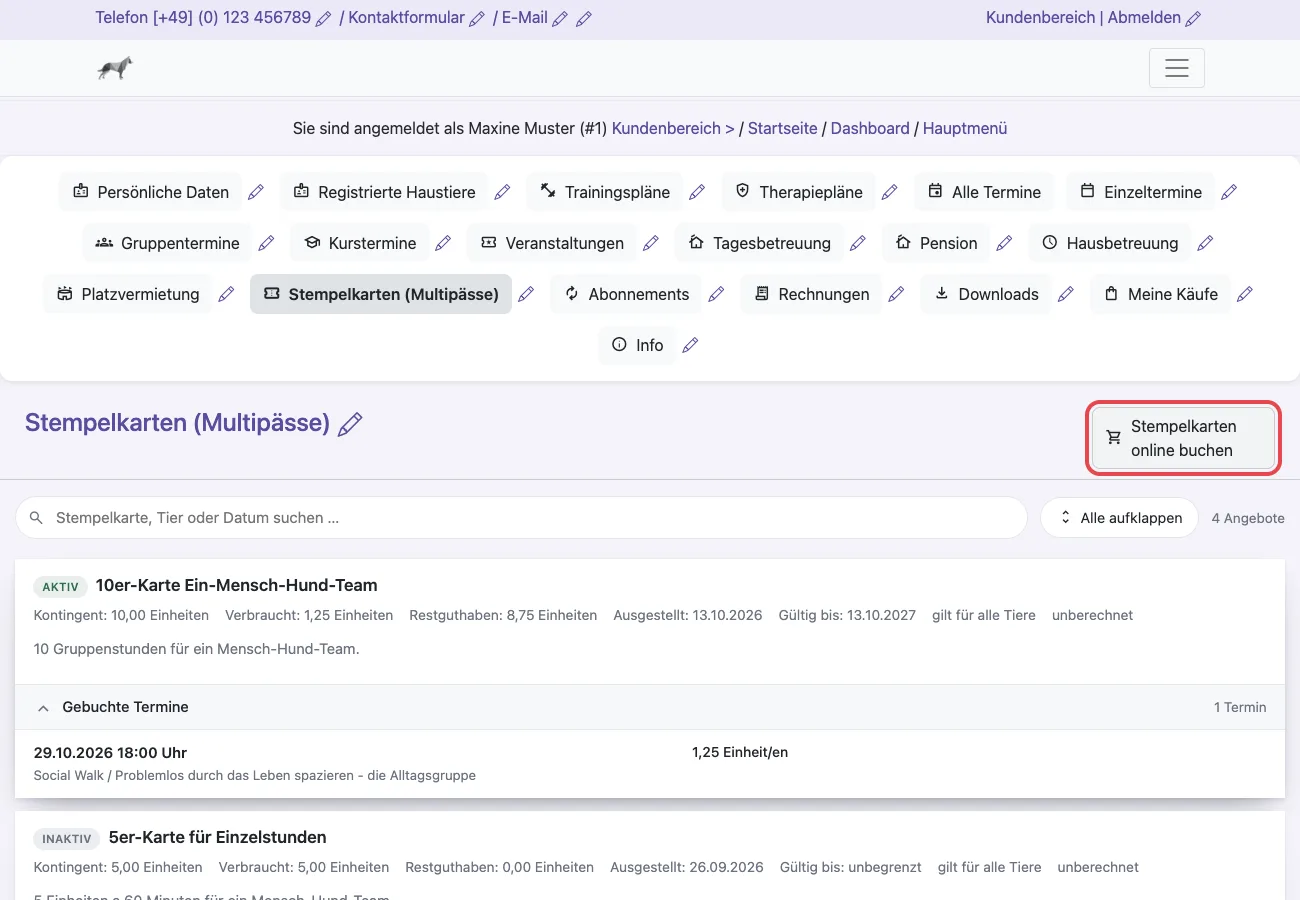
Task: Follow the Kundenbereich breadcrumb link
Action: (x=673, y=128)
